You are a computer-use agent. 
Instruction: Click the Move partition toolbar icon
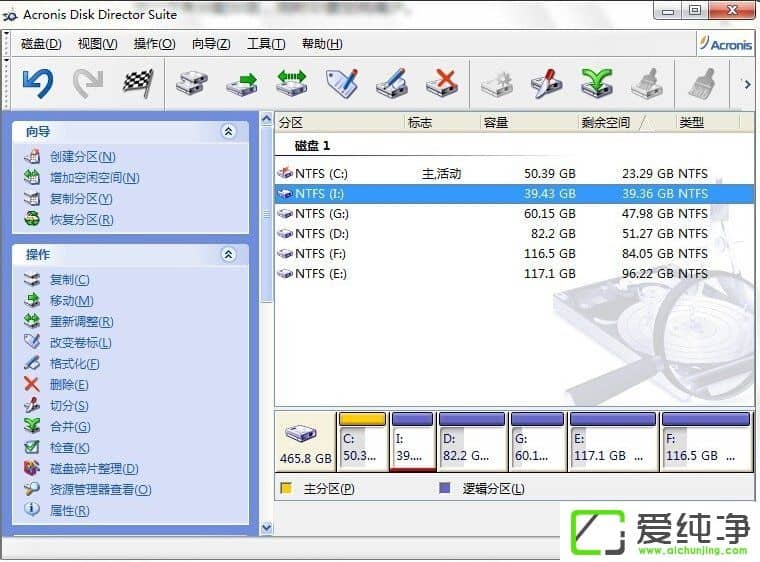tap(242, 83)
